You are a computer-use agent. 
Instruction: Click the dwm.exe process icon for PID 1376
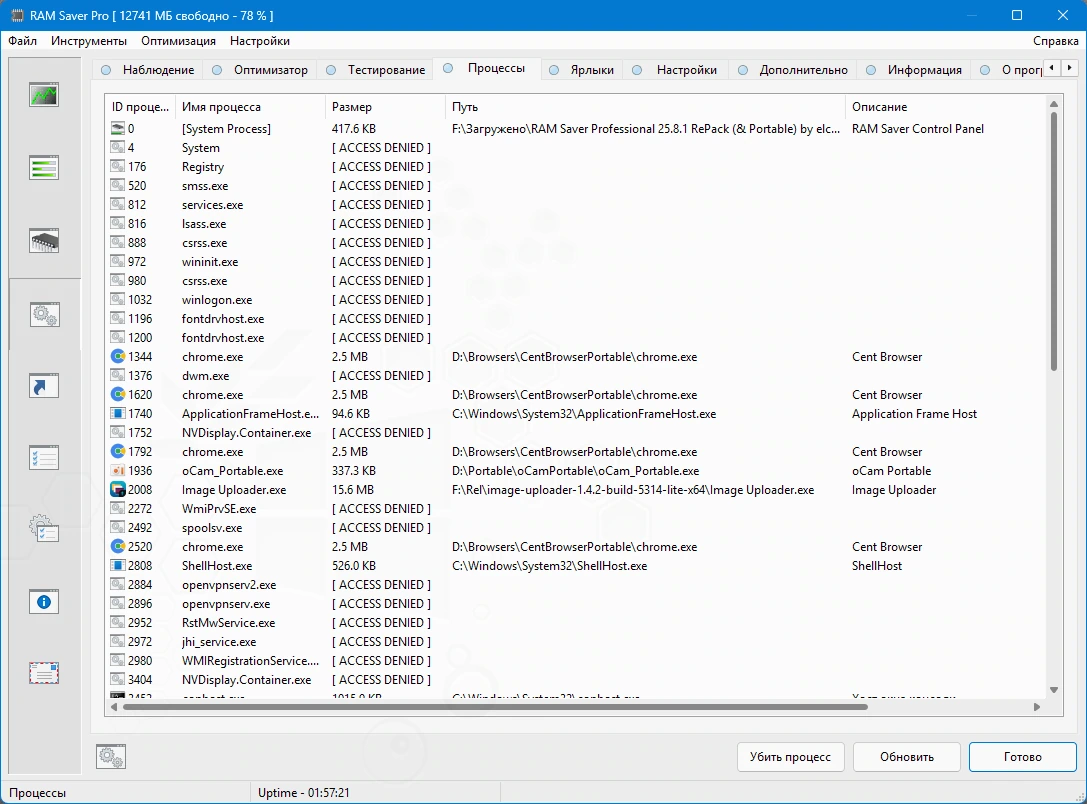[118, 376]
